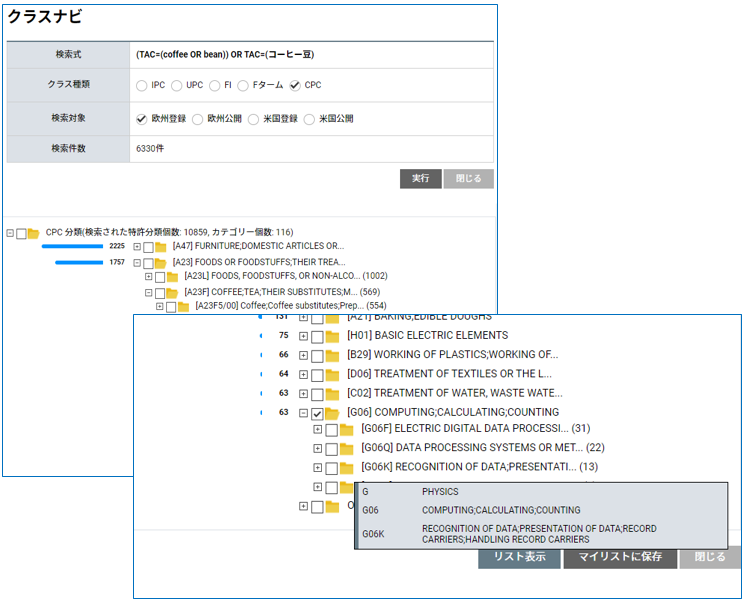745x602 pixels.
Task: Check the box for D06 TREATMENT OF TEXTILES
Action: pyautogui.click(x=317, y=374)
